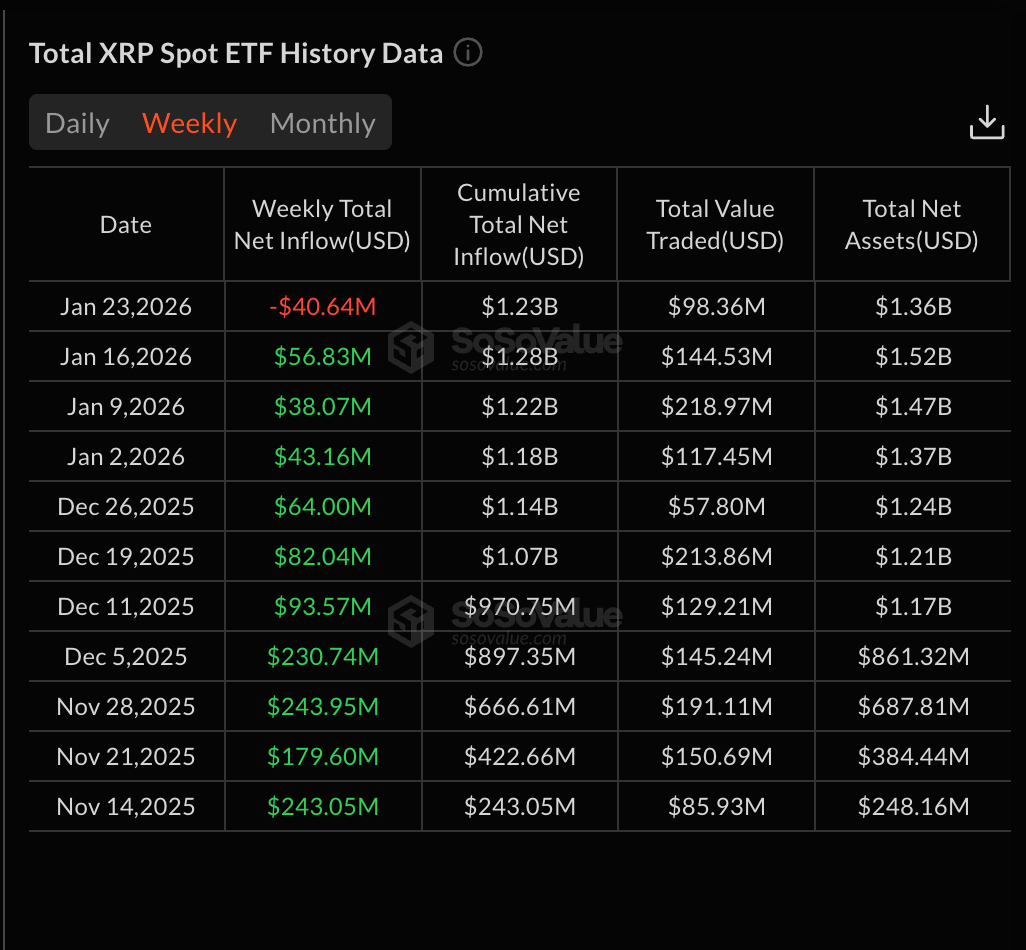Click the Dec 26,2025 row date
Screen dimensions: 1026x950
point(125,506)
